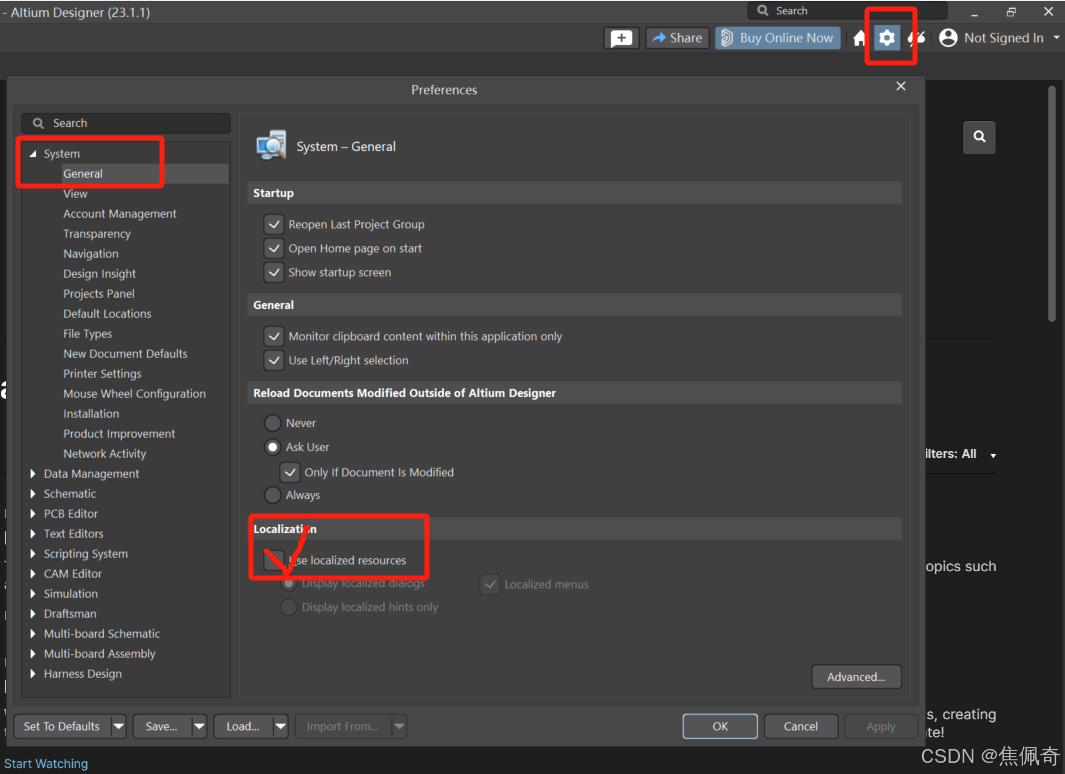
Task: Open Transparency preferences
Action: pyautogui.click(x=96, y=234)
